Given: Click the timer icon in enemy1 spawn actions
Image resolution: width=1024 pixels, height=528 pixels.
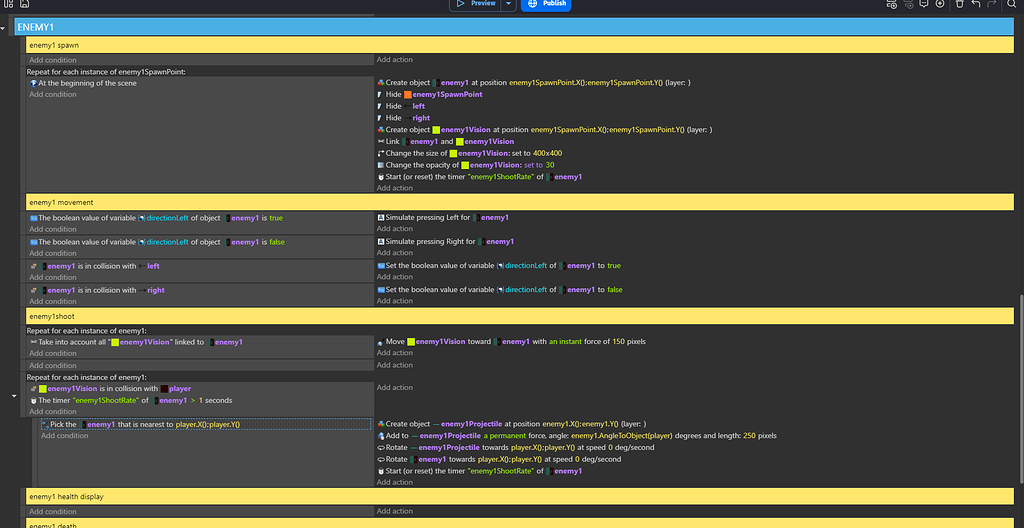Looking at the screenshot, I should [x=381, y=177].
